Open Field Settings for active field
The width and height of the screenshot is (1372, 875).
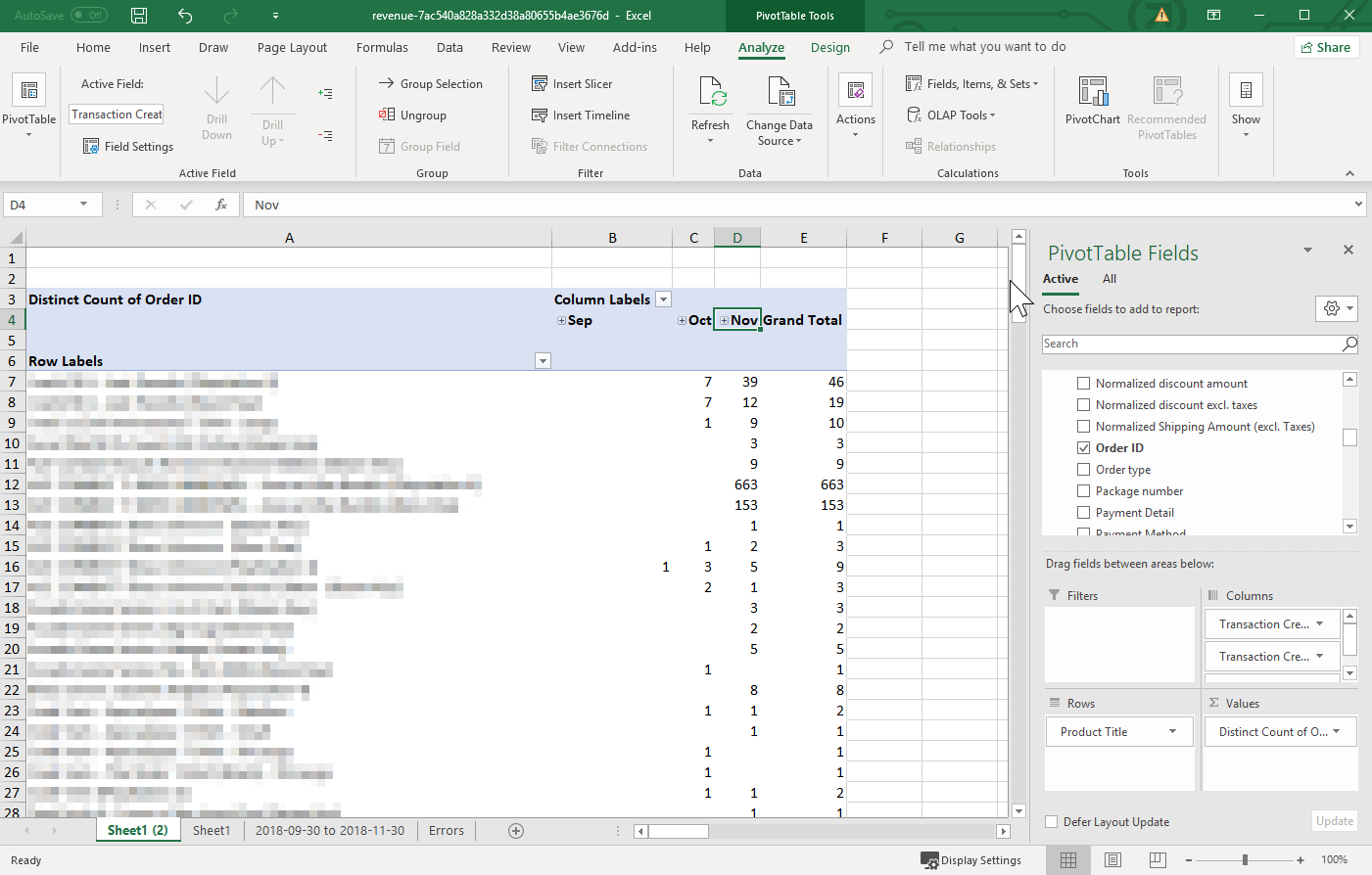128,147
